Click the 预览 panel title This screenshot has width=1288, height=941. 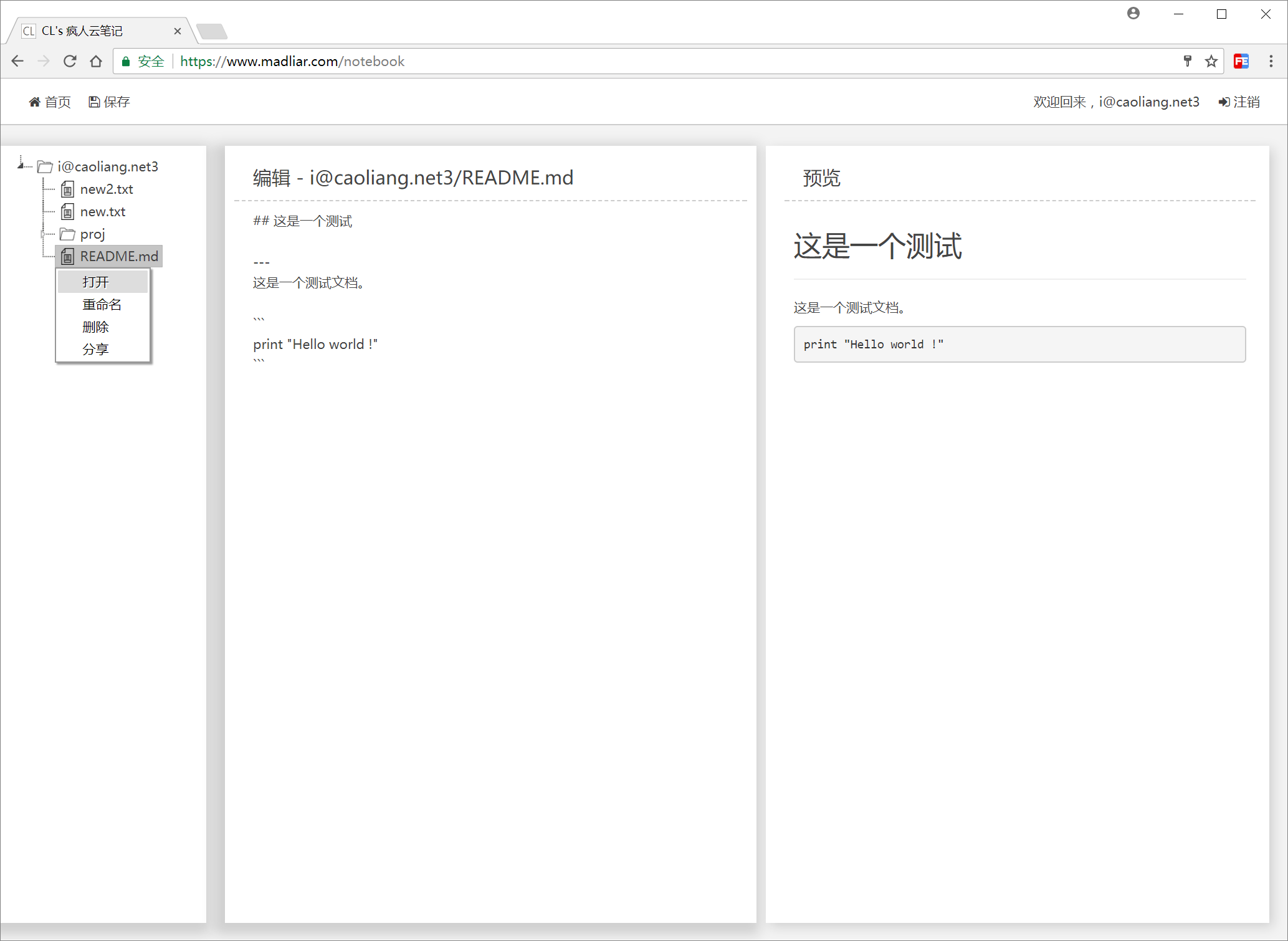click(x=822, y=178)
